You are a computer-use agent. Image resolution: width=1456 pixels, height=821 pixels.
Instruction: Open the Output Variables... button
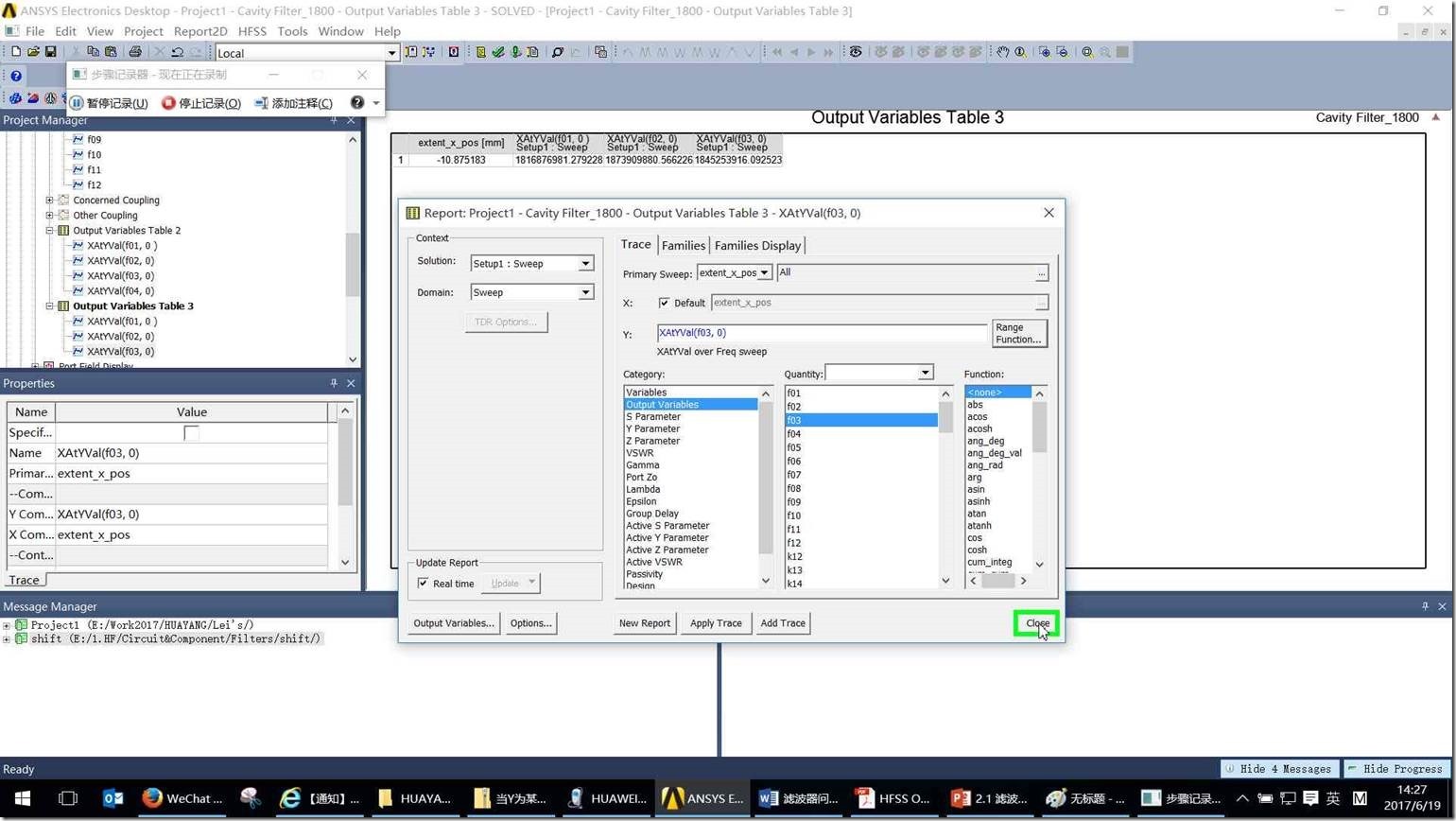[x=453, y=623]
